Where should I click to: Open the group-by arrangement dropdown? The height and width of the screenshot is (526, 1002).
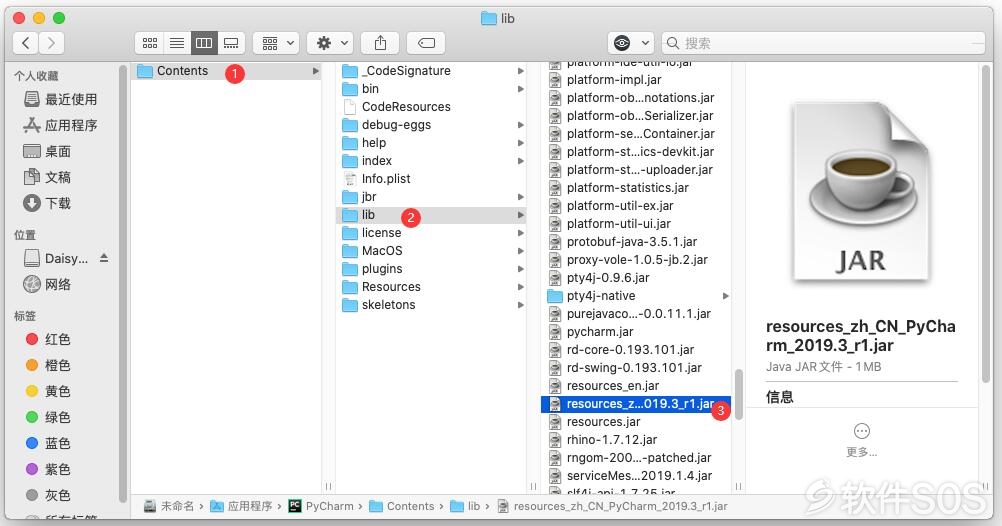pyautogui.click(x=276, y=43)
